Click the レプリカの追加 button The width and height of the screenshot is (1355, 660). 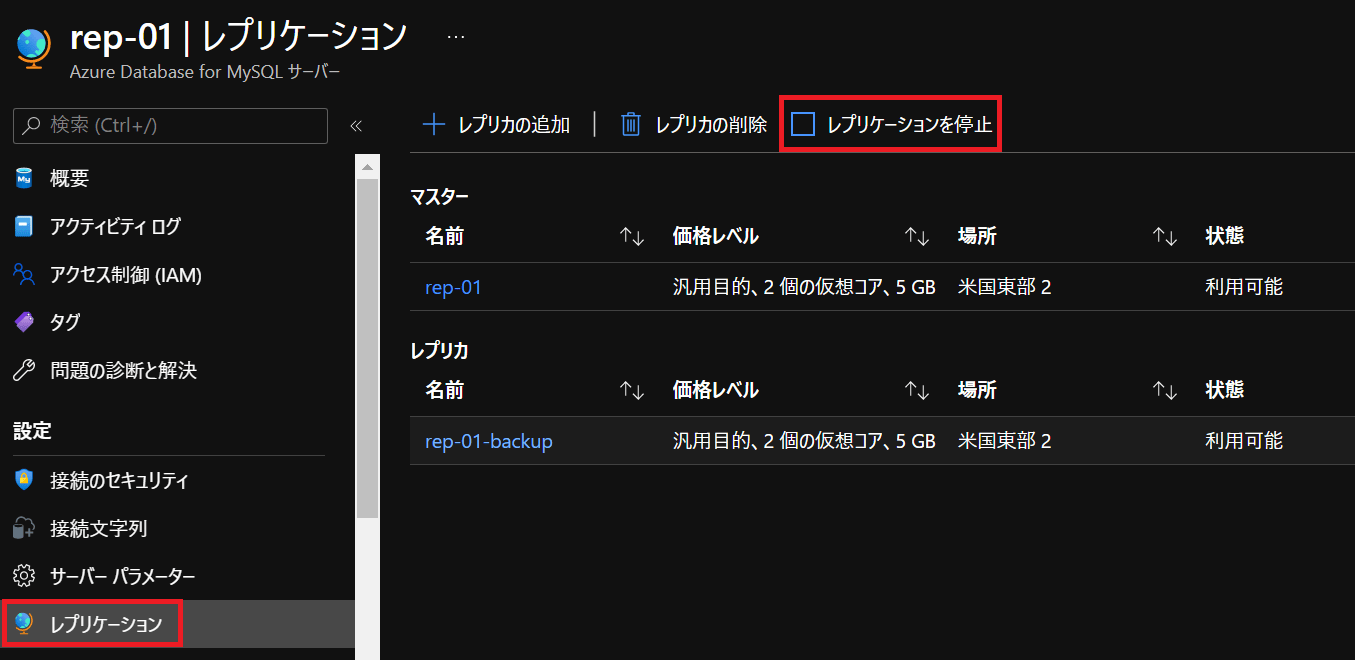tap(496, 125)
